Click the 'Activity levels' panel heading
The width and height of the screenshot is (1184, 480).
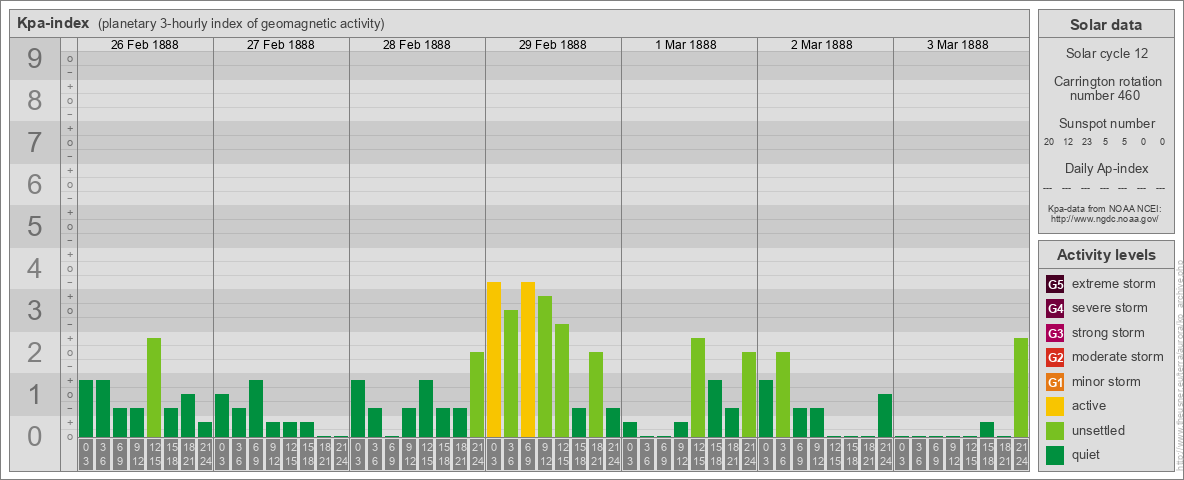tap(1105, 255)
